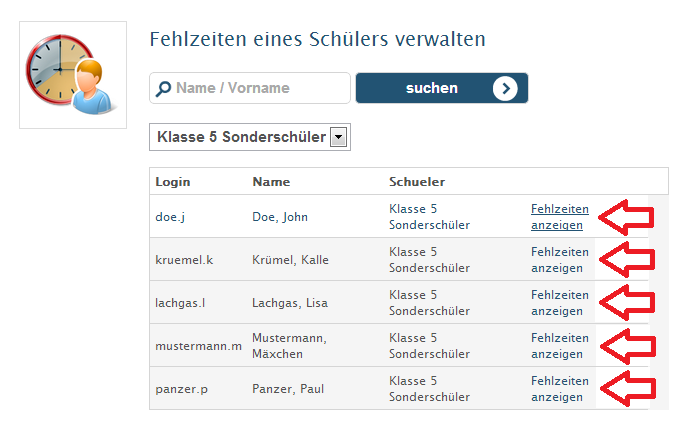Click the red arrow next to Krümel, Kalle
Screen dimensions: 691x438
point(627,260)
